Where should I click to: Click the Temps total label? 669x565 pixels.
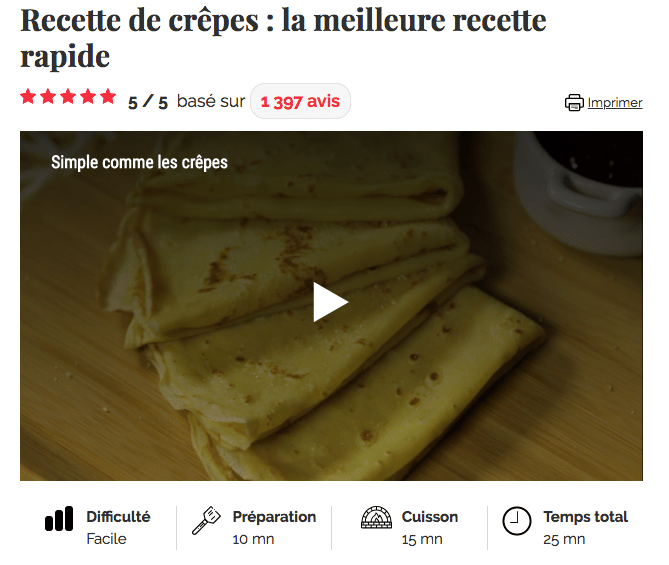tap(585, 516)
